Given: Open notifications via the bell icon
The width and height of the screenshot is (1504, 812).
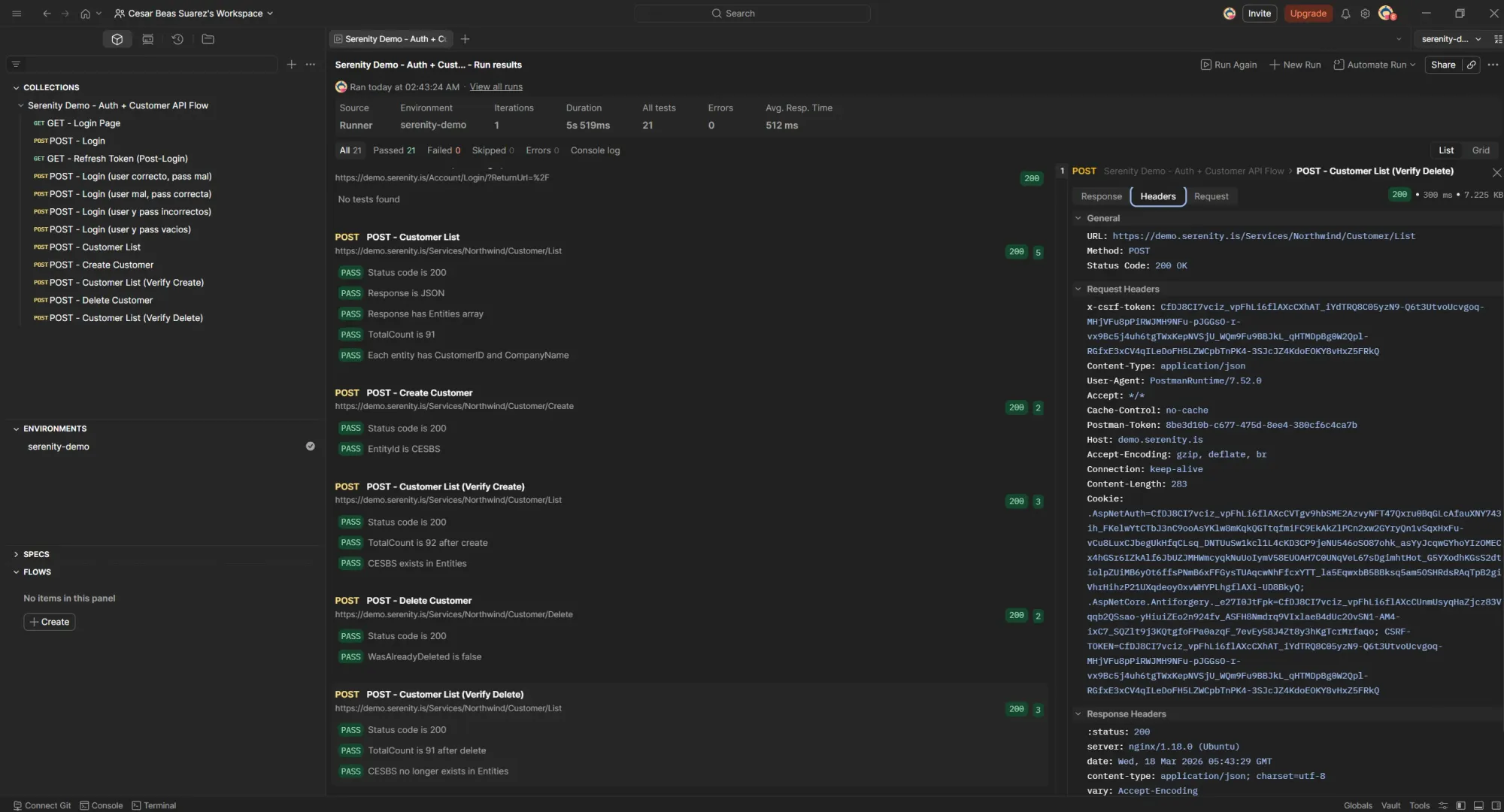Looking at the screenshot, I should pos(1345,14).
